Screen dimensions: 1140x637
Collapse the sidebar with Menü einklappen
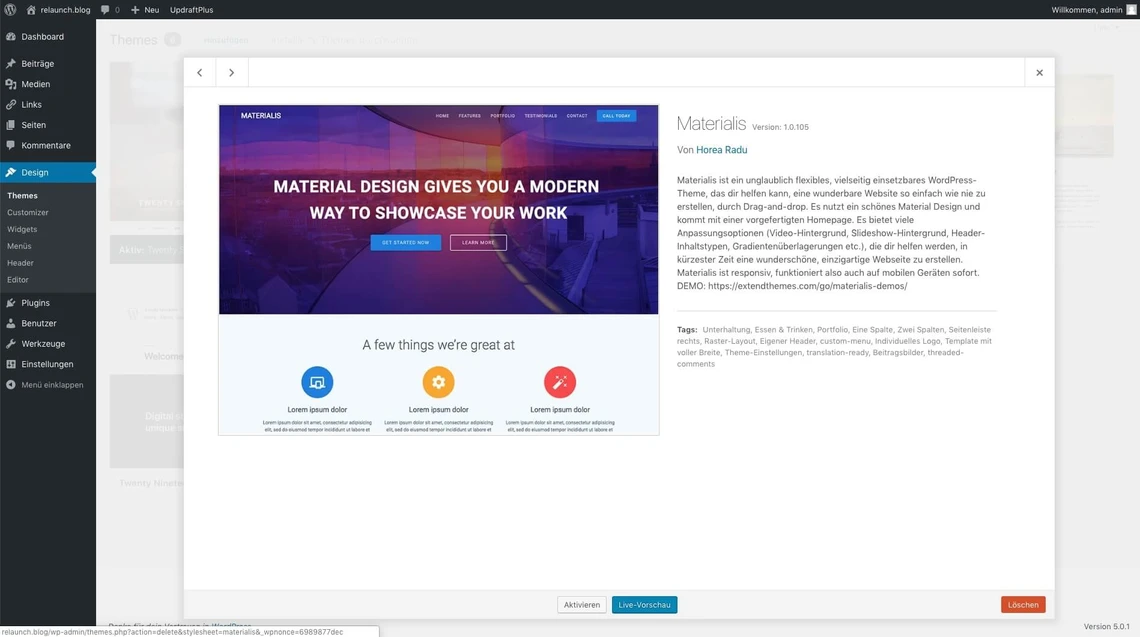pos(52,385)
